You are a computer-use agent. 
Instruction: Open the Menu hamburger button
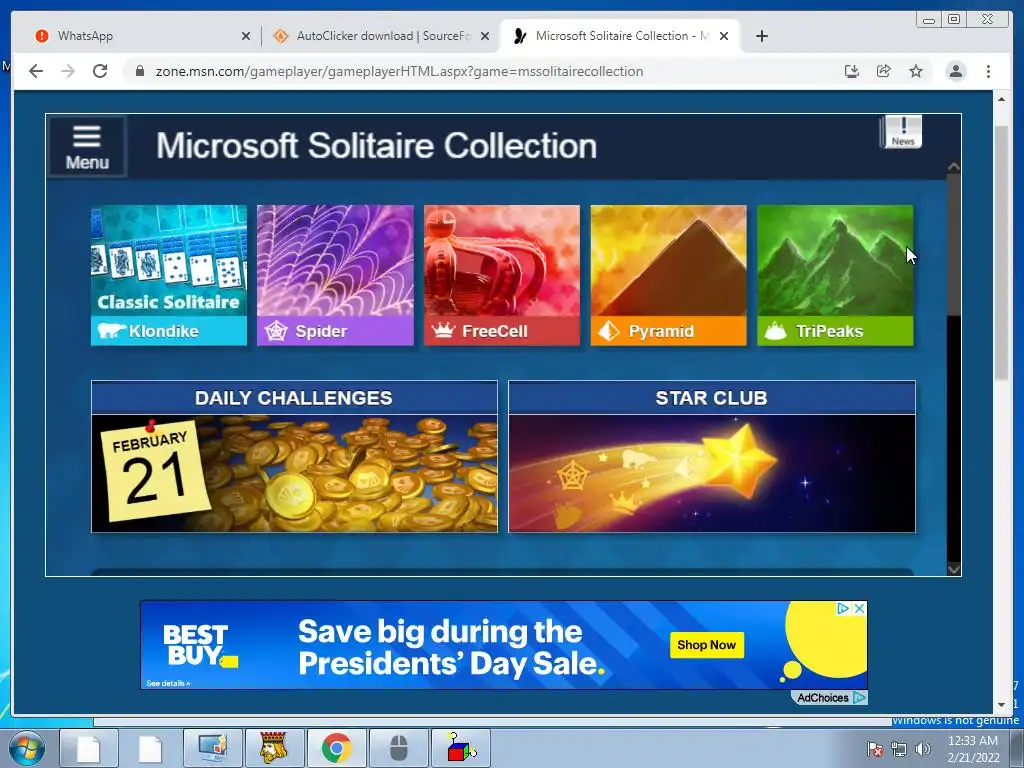click(87, 147)
